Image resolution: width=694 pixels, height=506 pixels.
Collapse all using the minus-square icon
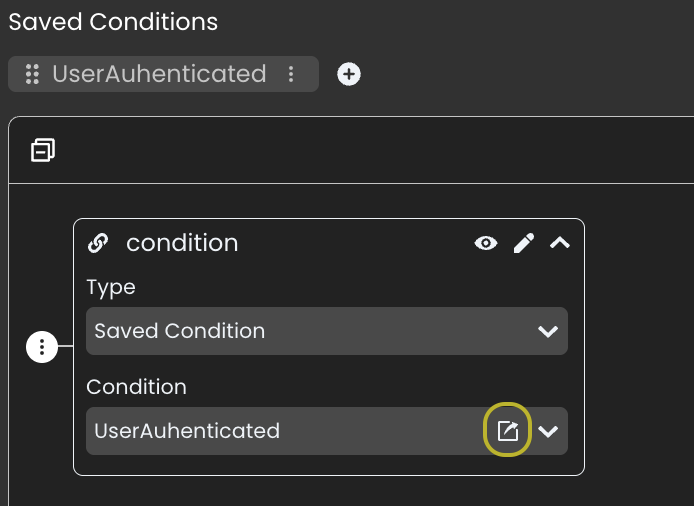click(x=43, y=150)
